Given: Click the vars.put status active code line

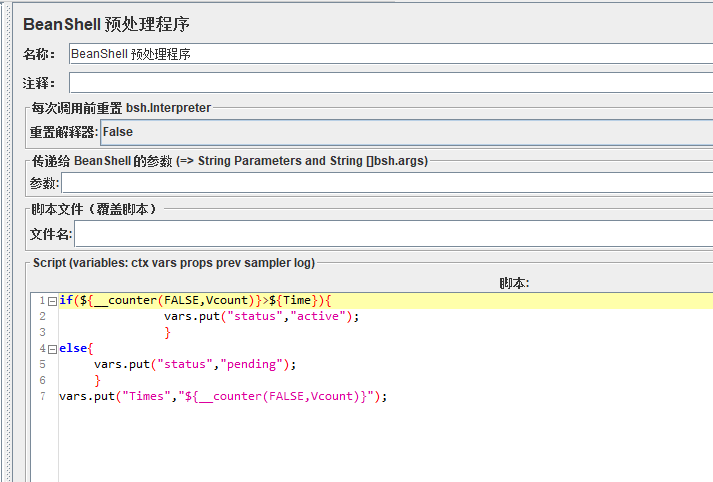Looking at the screenshot, I should (261, 316).
